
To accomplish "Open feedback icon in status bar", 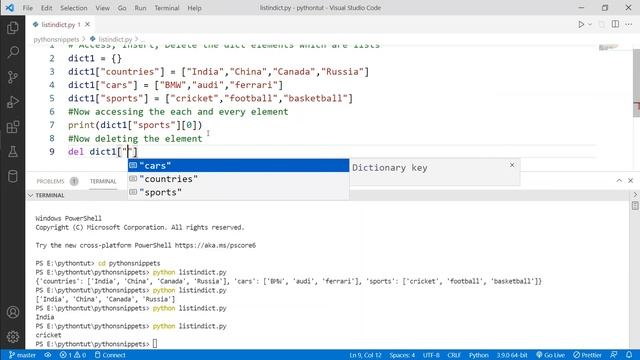I will pos(614,355).
